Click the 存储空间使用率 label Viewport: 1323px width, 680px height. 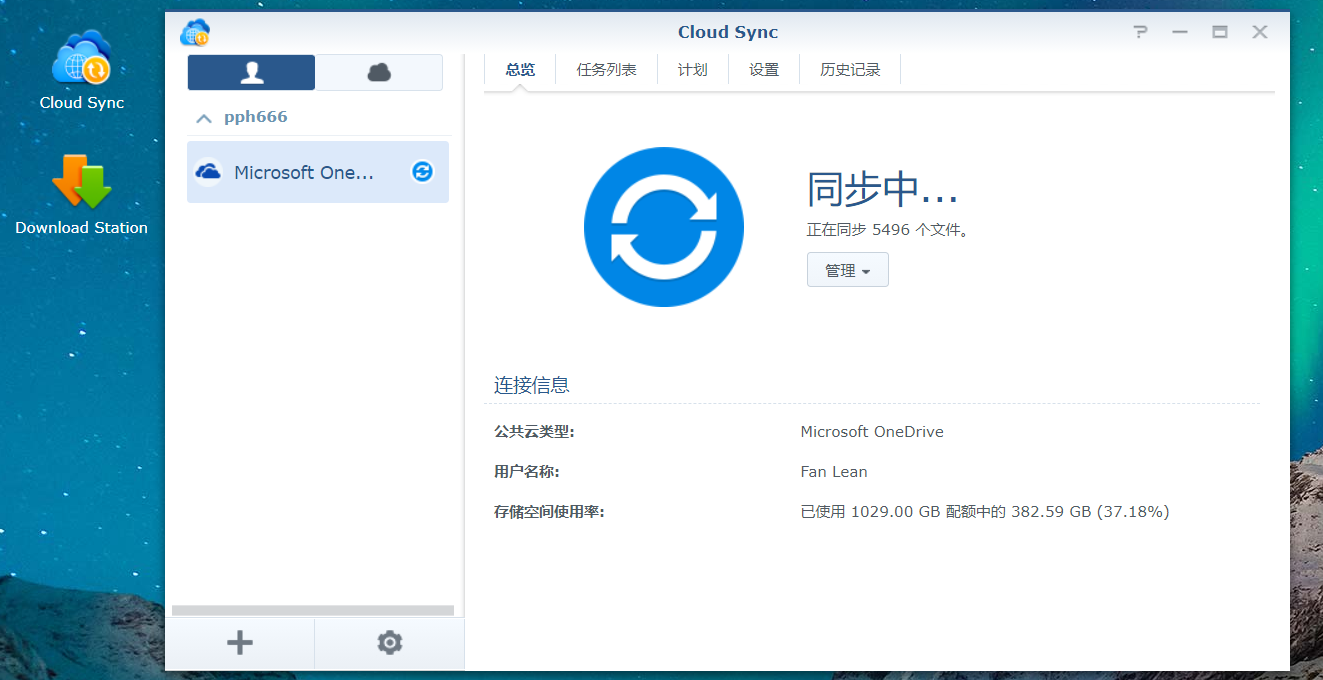[549, 512]
